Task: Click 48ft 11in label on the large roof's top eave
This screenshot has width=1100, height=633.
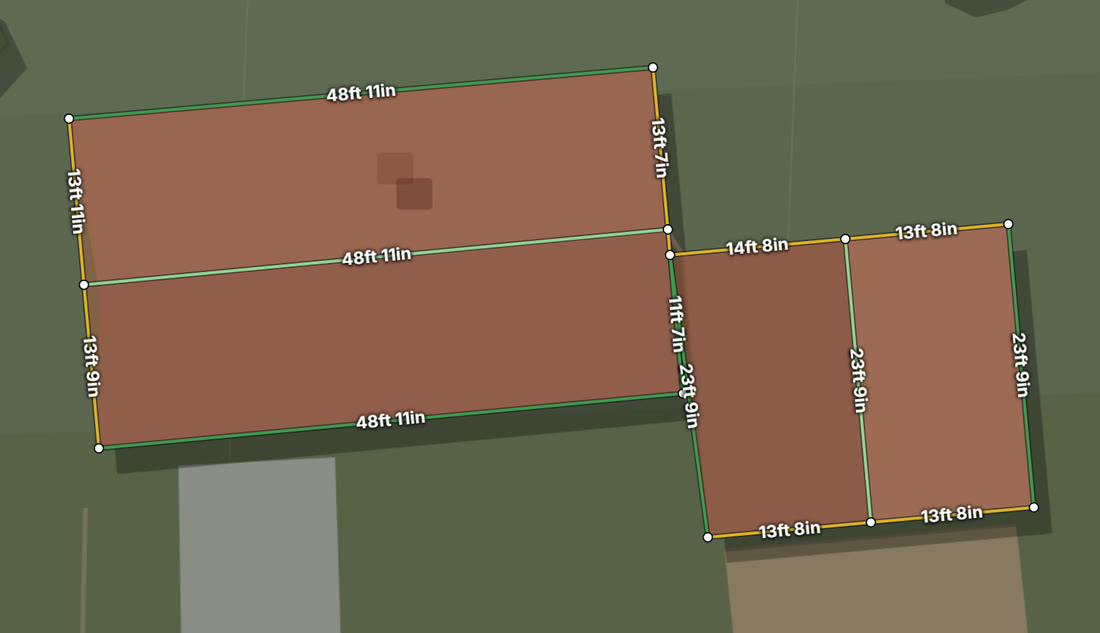Action: pyautogui.click(x=361, y=93)
